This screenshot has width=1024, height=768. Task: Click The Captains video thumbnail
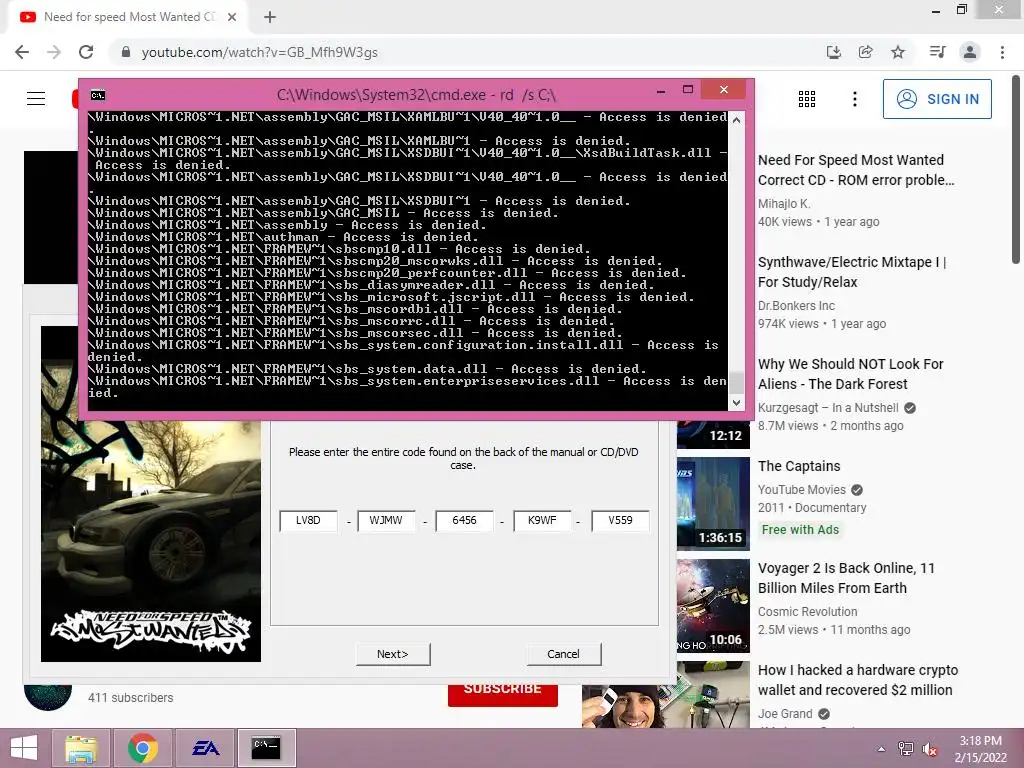pyautogui.click(x=713, y=504)
